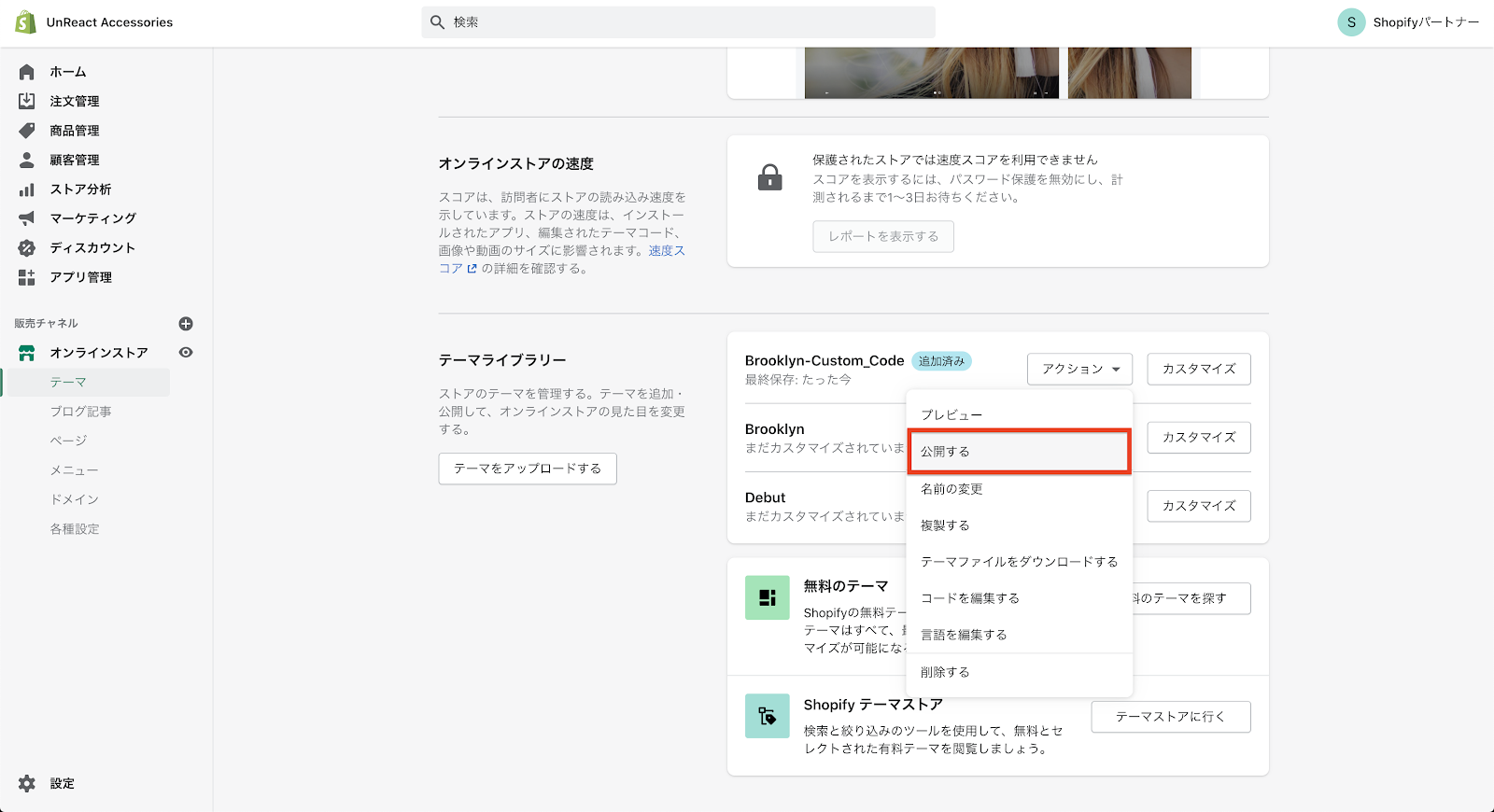Click the ディスカウント badge icon

[x=27, y=248]
